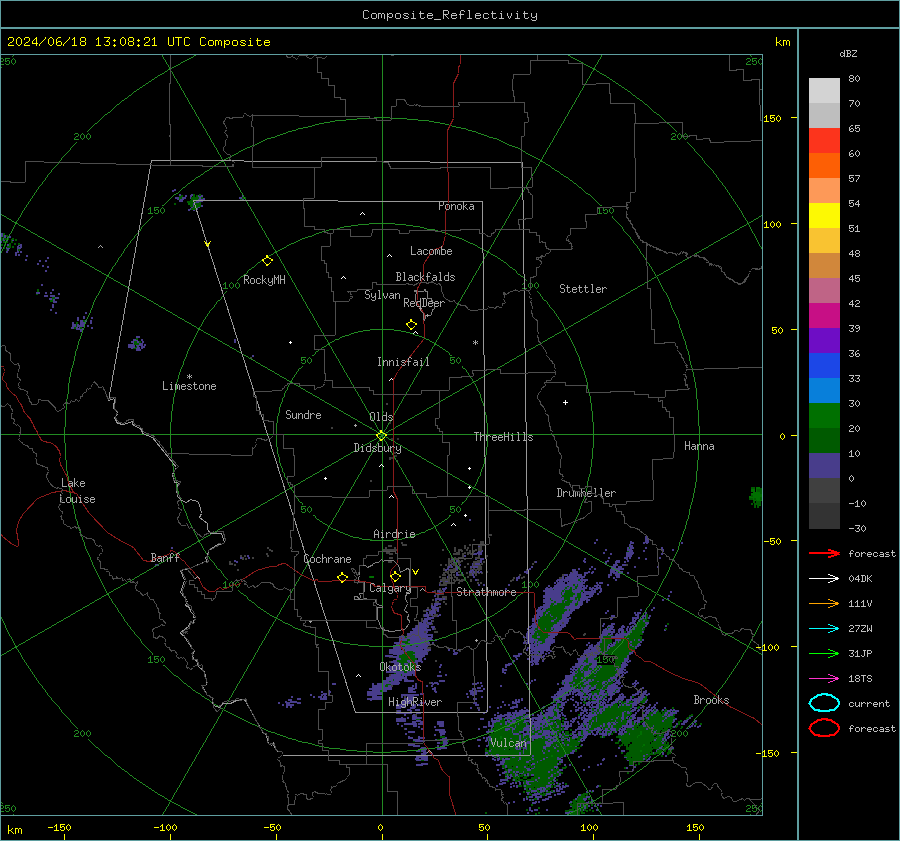Click the Vulcan city label

[x=508, y=743]
